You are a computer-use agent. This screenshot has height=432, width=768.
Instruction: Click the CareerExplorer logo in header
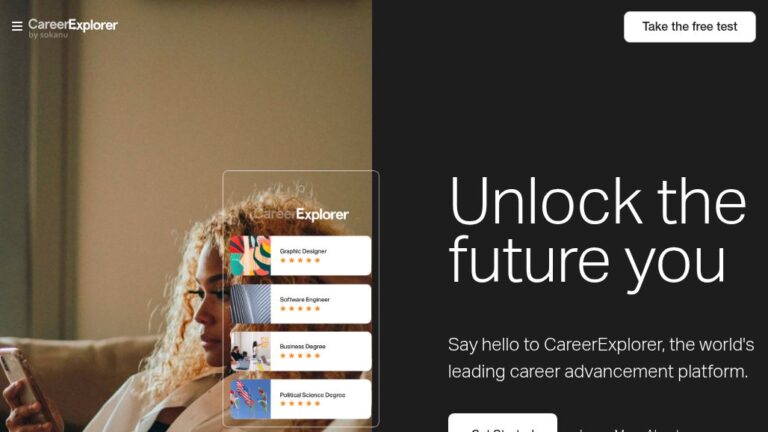pos(72,25)
